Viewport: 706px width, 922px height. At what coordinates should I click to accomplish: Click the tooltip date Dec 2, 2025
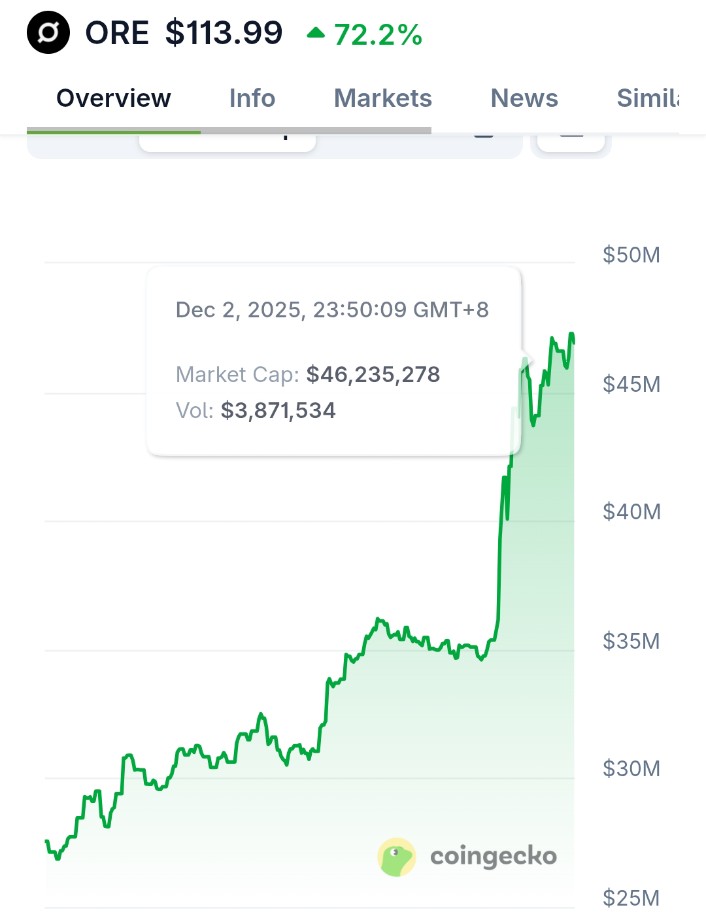click(239, 309)
